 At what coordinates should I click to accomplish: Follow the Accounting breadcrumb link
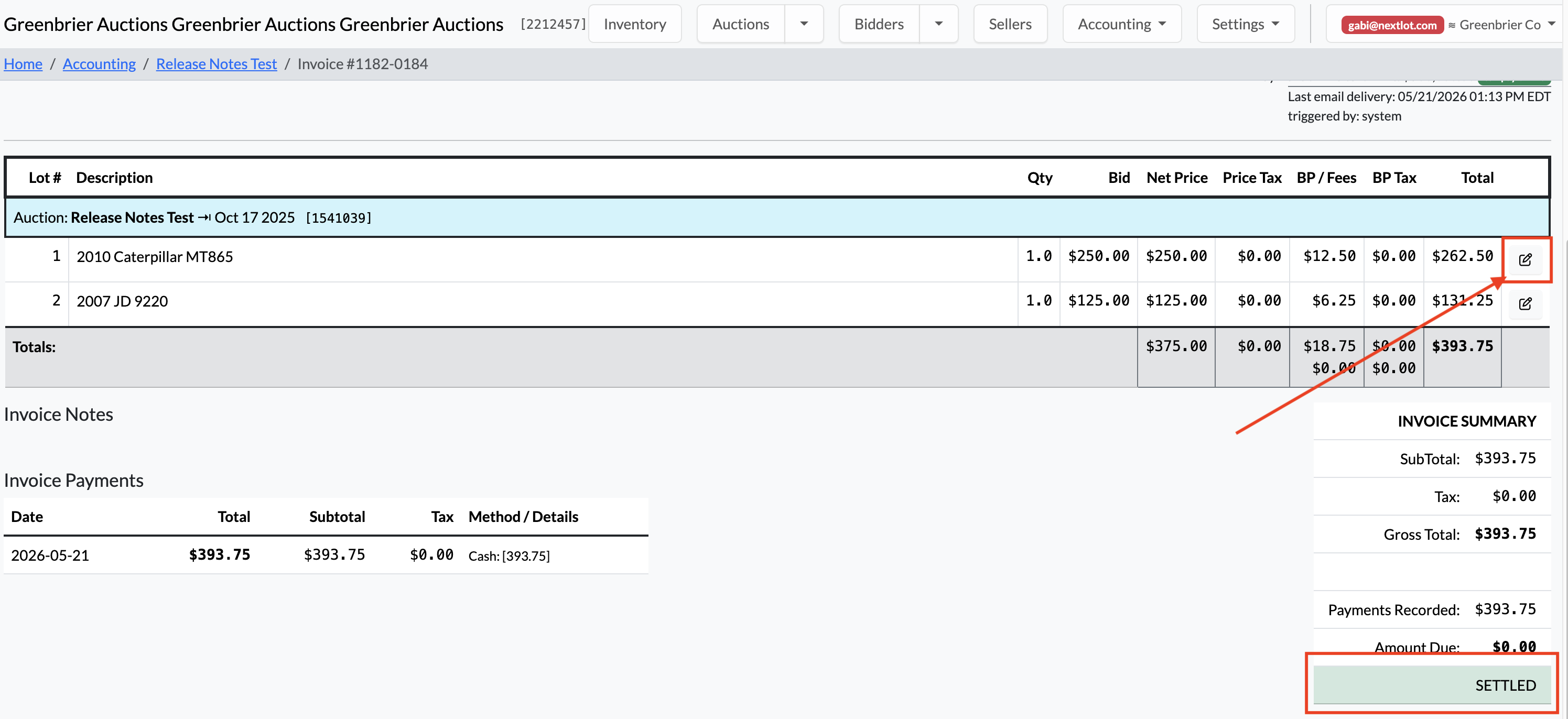pos(99,64)
